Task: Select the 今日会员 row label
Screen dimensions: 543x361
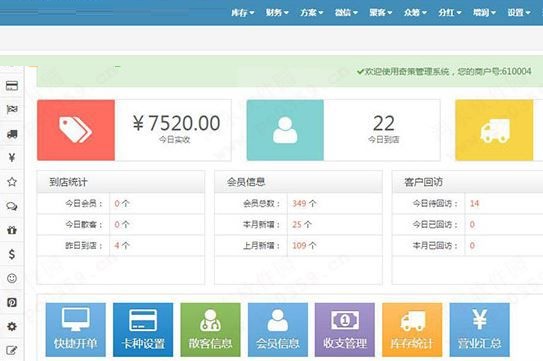Action: coord(84,203)
